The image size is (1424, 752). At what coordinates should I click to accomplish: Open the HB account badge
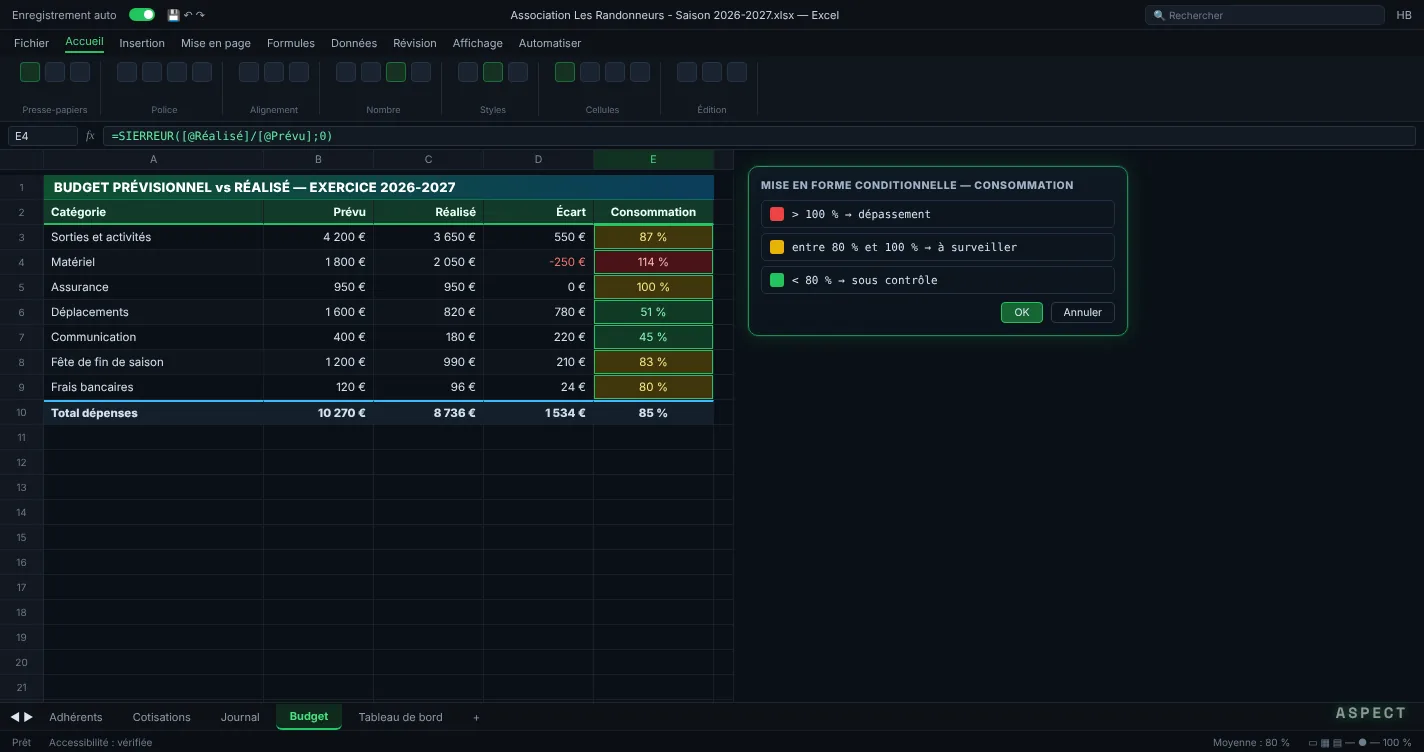point(1404,15)
